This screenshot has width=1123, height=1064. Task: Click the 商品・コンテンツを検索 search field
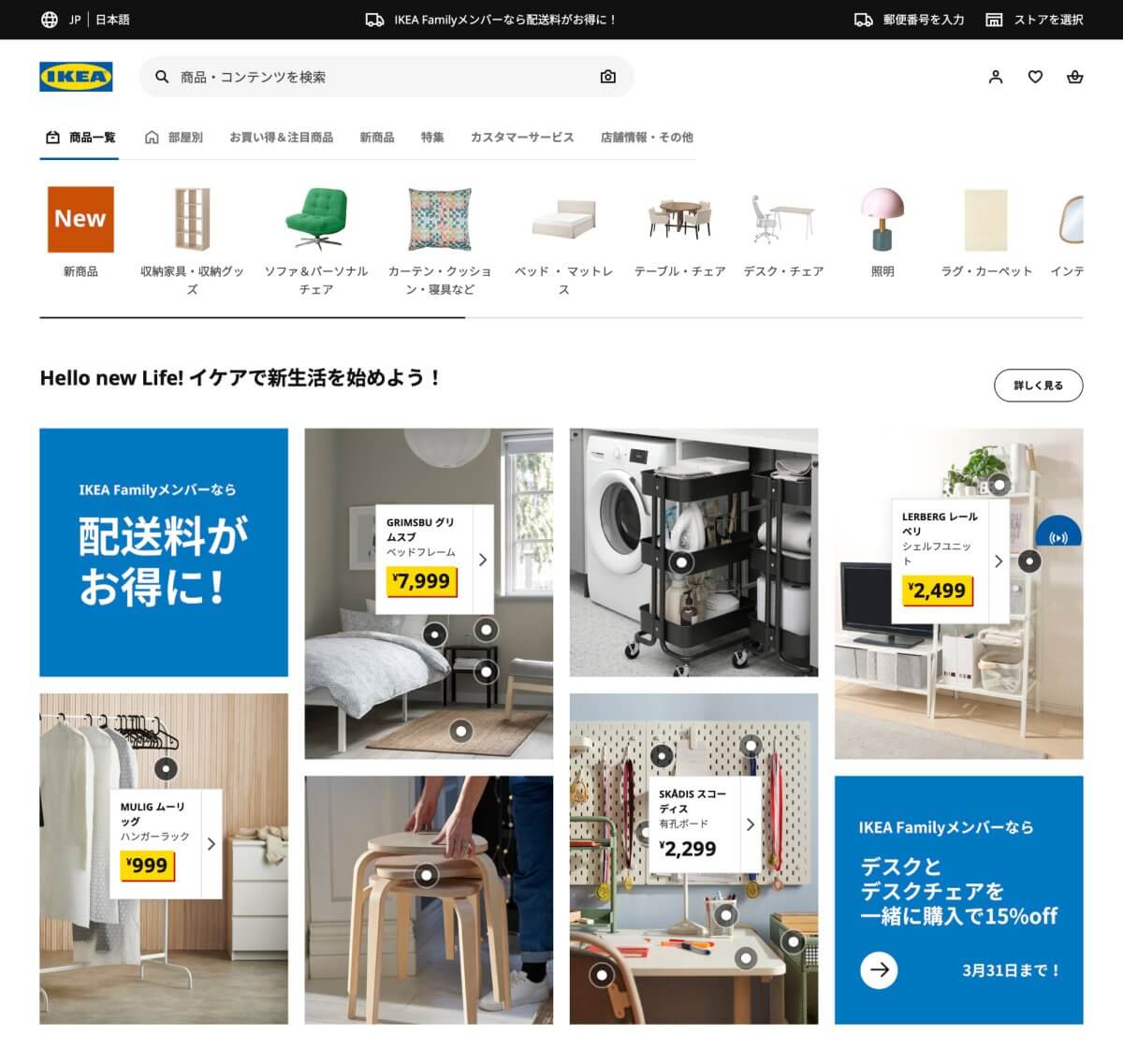(x=386, y=77)
